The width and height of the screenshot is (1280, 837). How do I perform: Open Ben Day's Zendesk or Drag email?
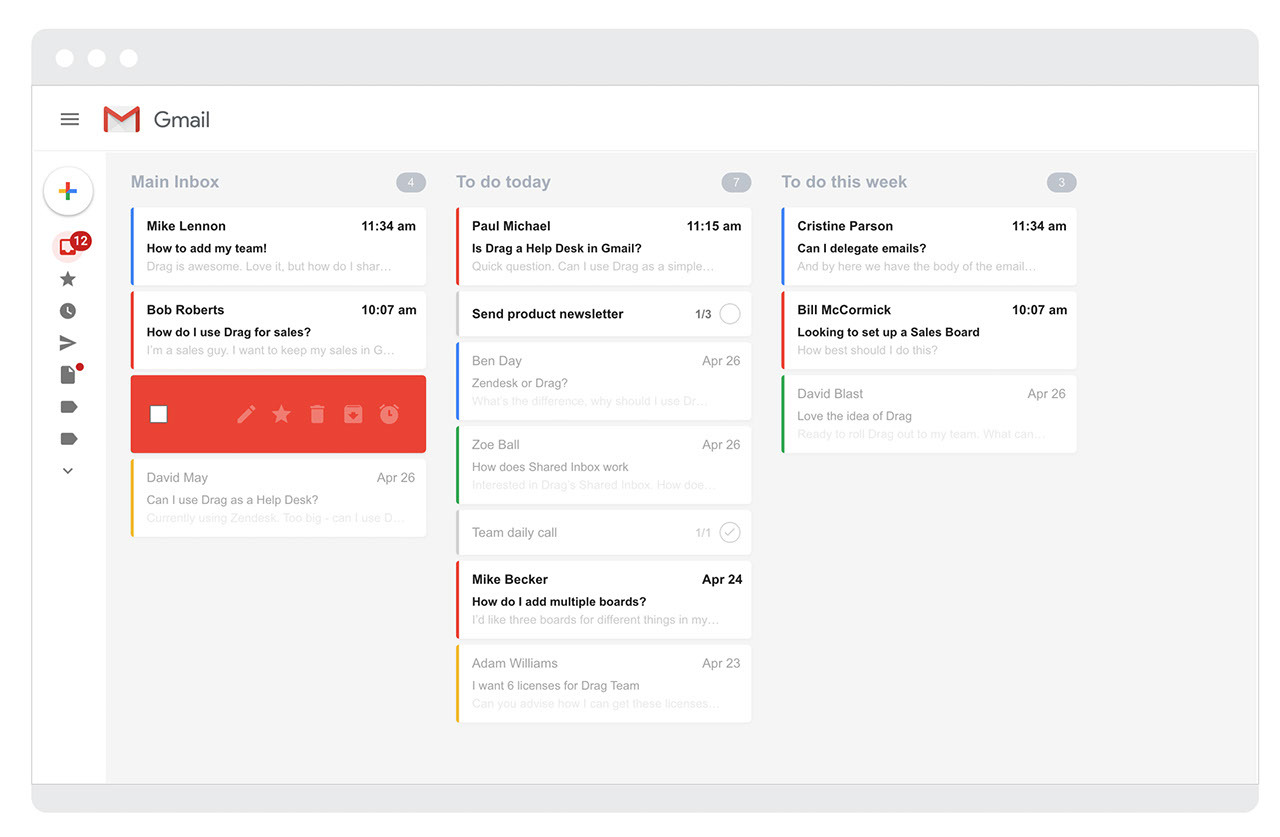[x=604, y=381]
